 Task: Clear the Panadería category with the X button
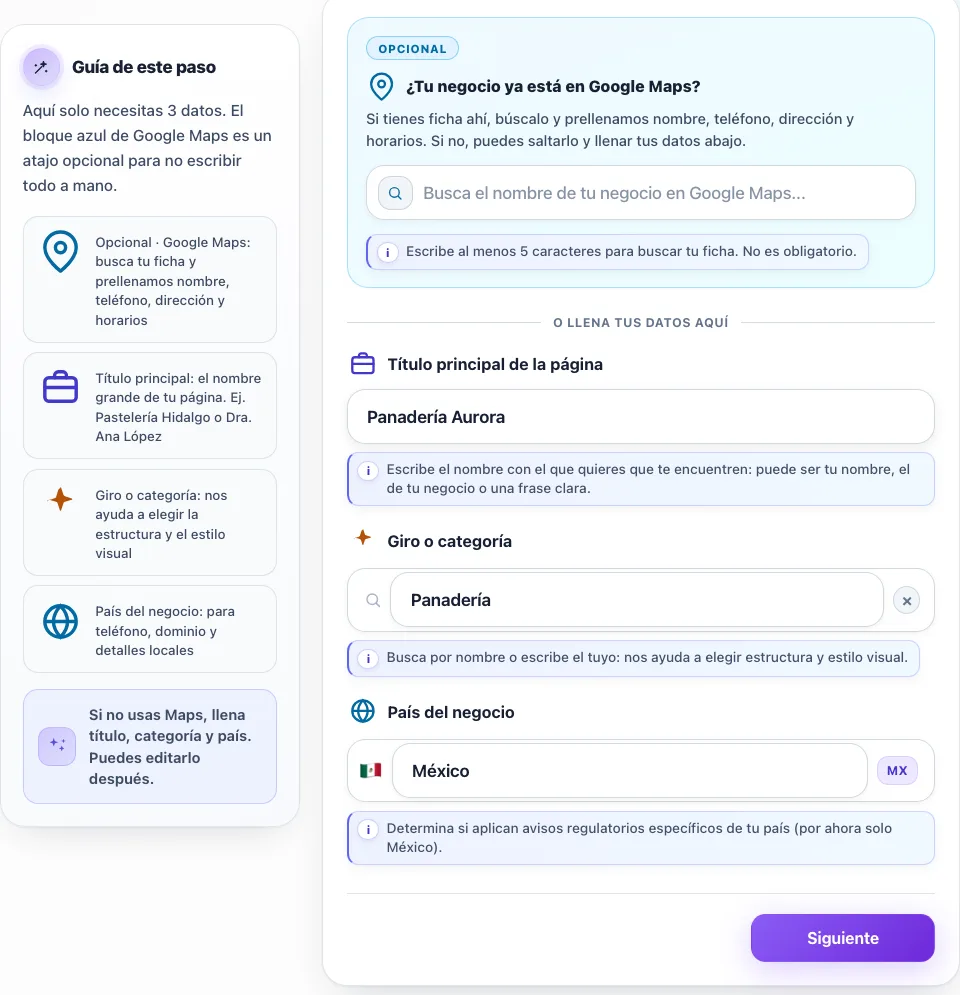(x=907, y=600)
